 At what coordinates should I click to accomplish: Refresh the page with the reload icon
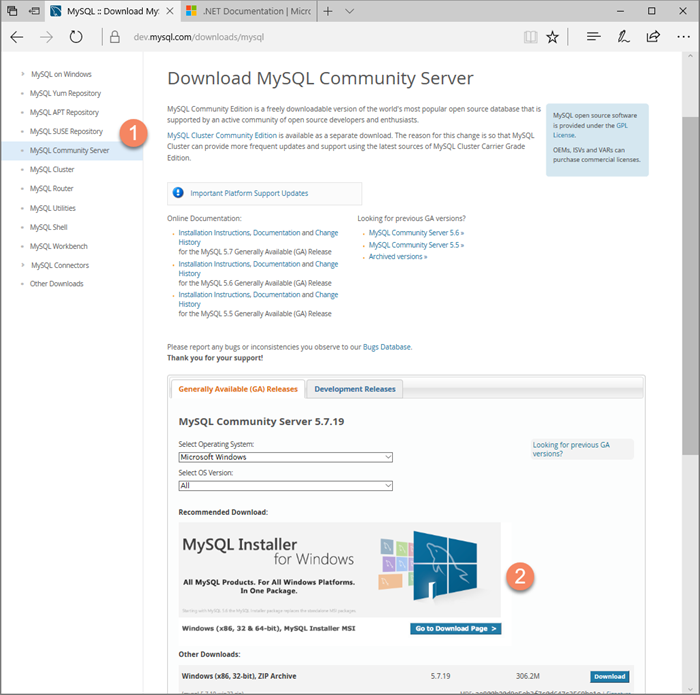(x=76, y=37)
